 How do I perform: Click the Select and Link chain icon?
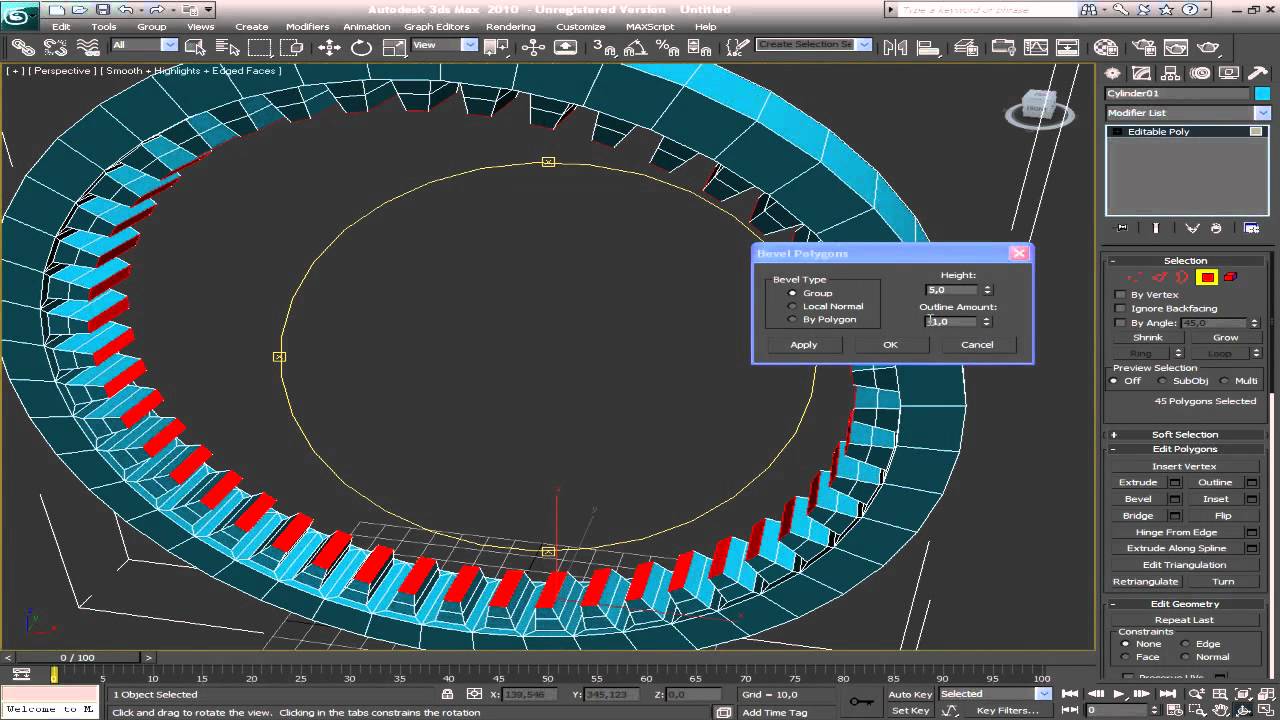(23, 47)
